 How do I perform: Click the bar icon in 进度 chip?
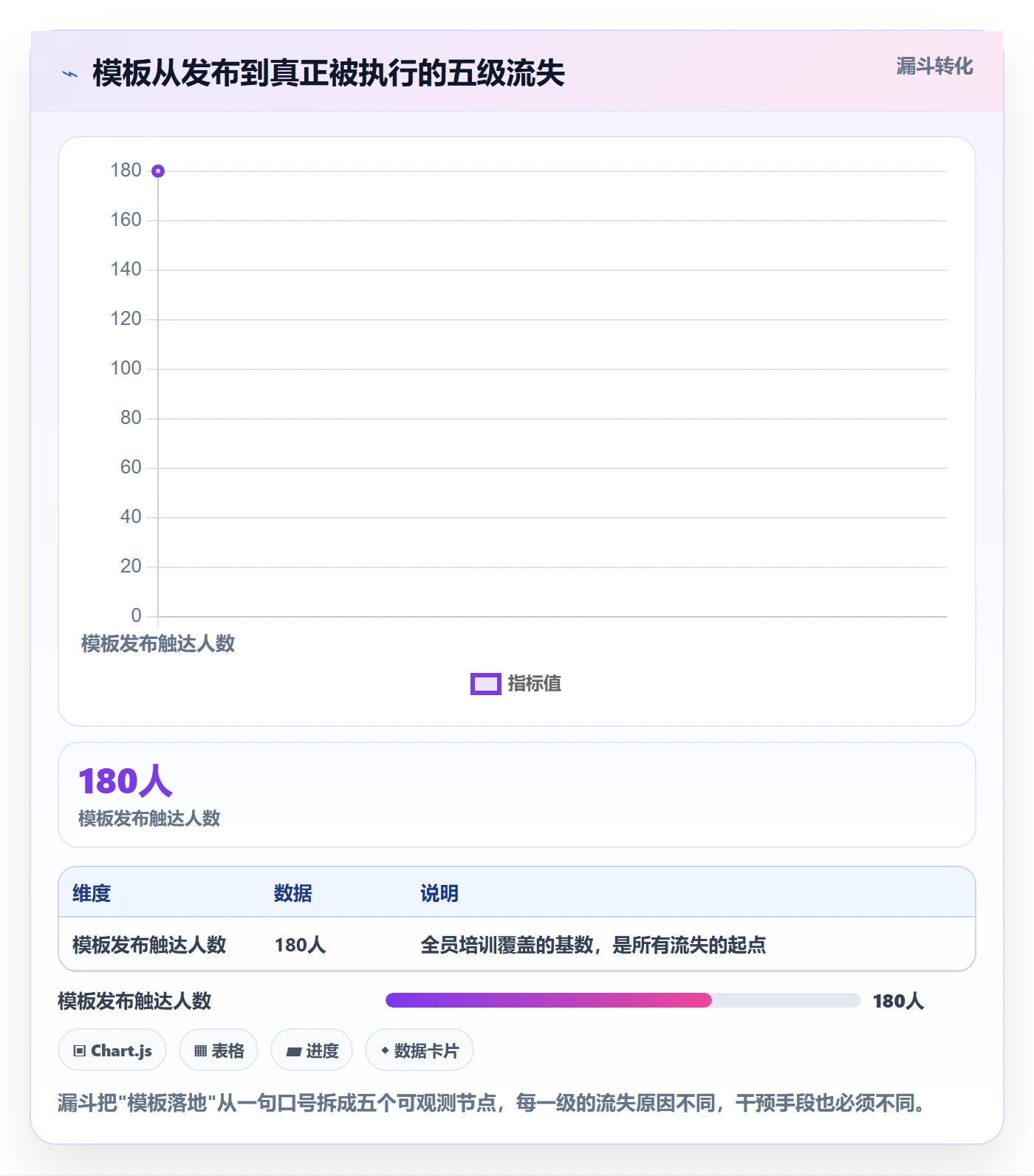[x=294, y=1051]
